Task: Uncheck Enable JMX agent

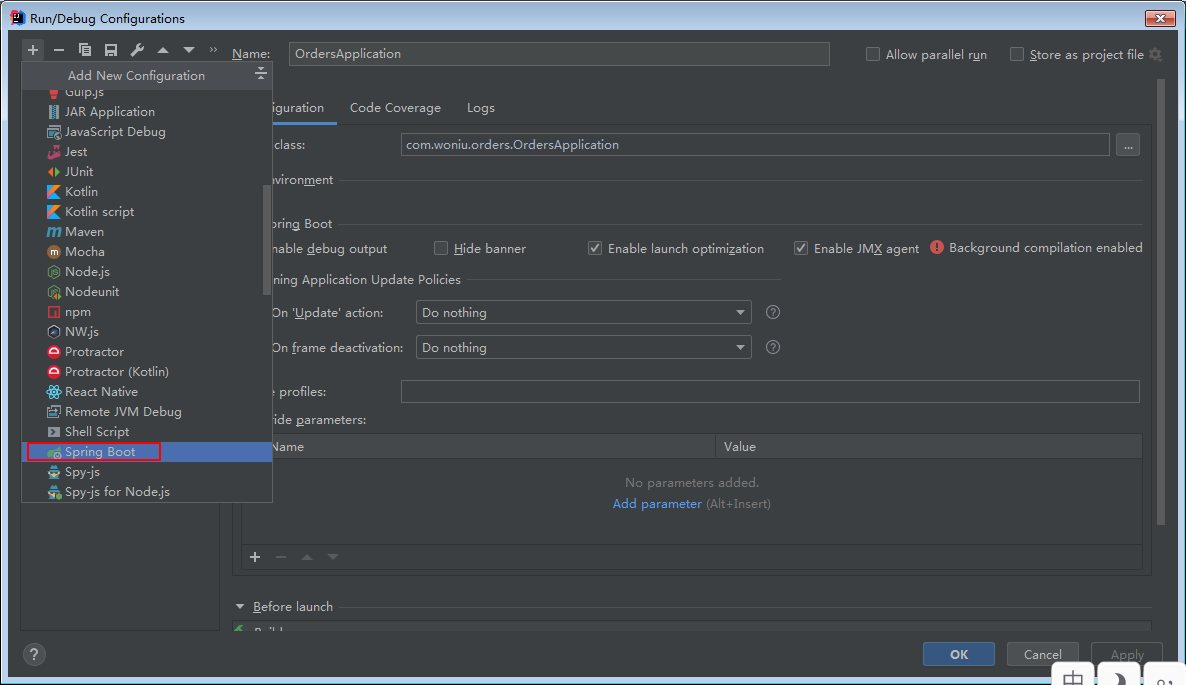Action: (x=801, y=248)
